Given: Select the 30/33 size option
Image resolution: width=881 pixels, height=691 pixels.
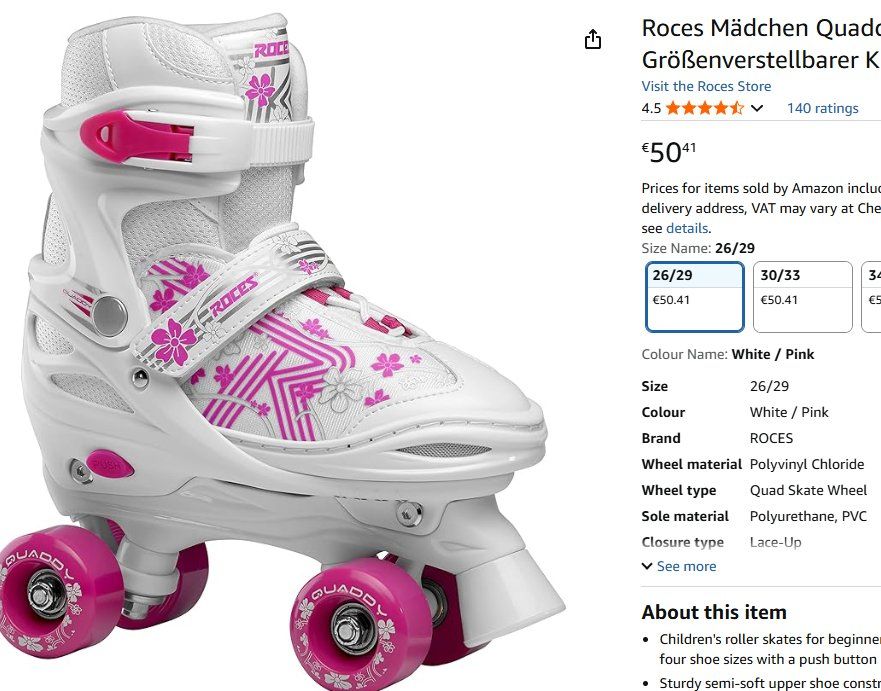Looking at the screenshot, I should click(802, 297).
